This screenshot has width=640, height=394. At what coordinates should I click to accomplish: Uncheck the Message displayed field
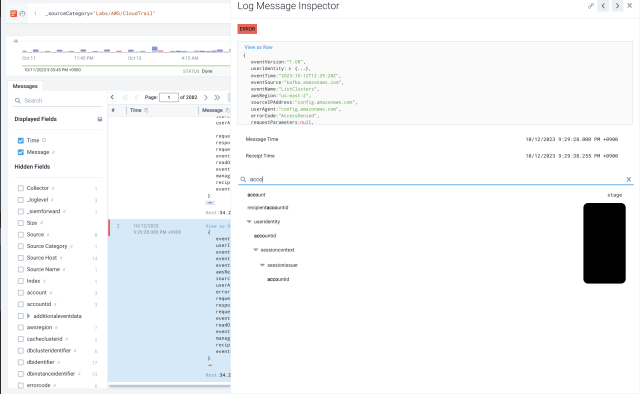(21, 152)
